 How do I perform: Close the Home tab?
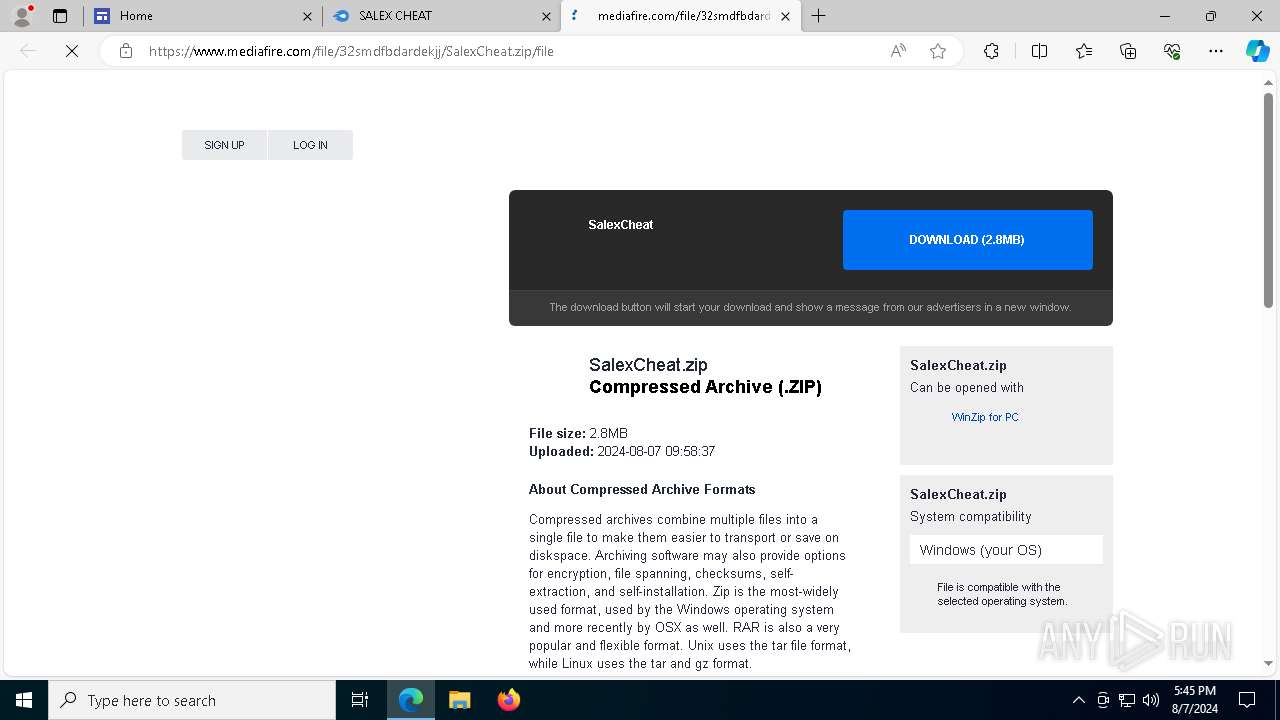(x=307, y=16)
